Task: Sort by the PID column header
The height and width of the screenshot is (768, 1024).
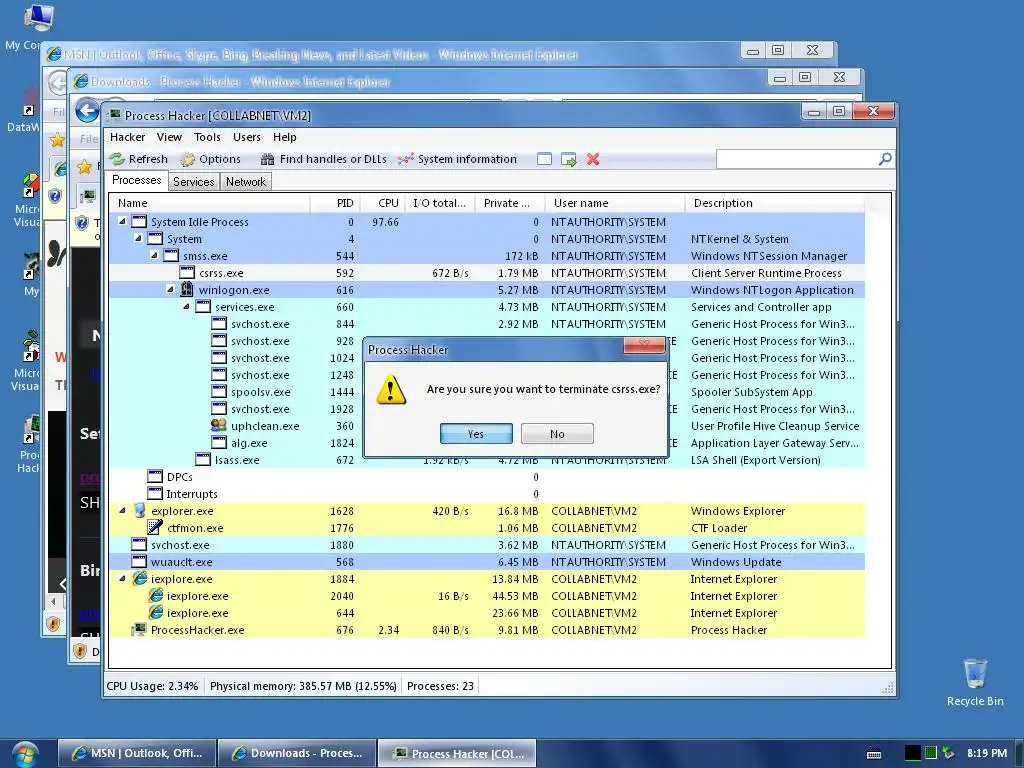Action: [334, 203]
